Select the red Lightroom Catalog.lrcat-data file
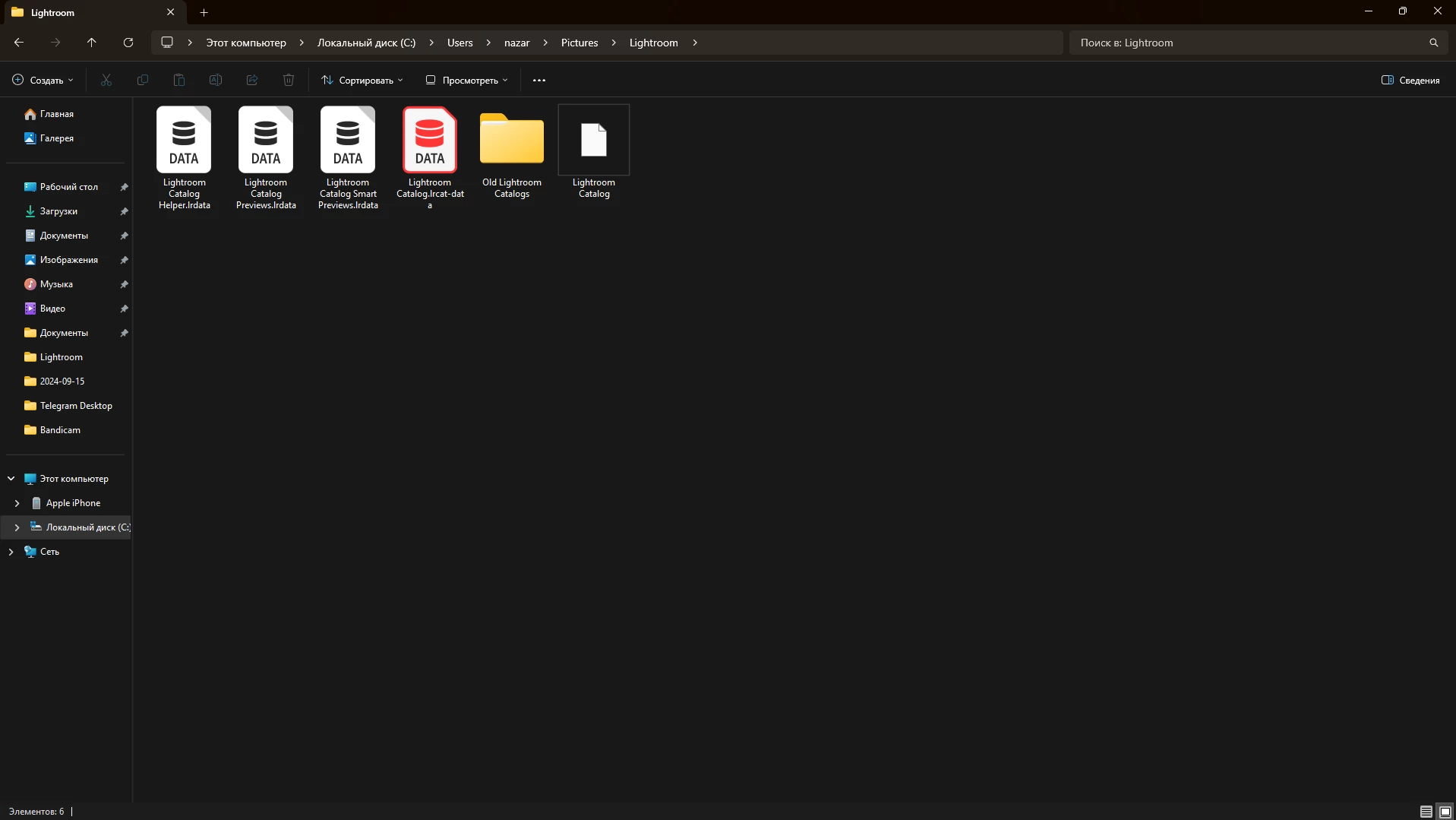Screen dimensions: 1456x820 (x=430, y=159)
